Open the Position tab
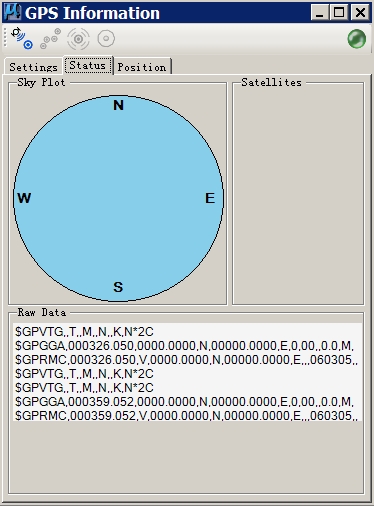 142,67
